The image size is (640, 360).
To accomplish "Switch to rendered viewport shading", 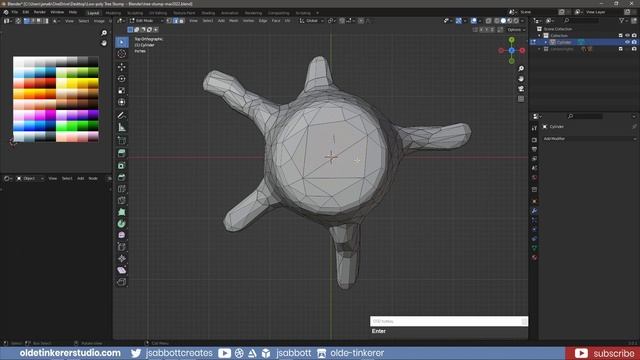I will tap(516, 21).
